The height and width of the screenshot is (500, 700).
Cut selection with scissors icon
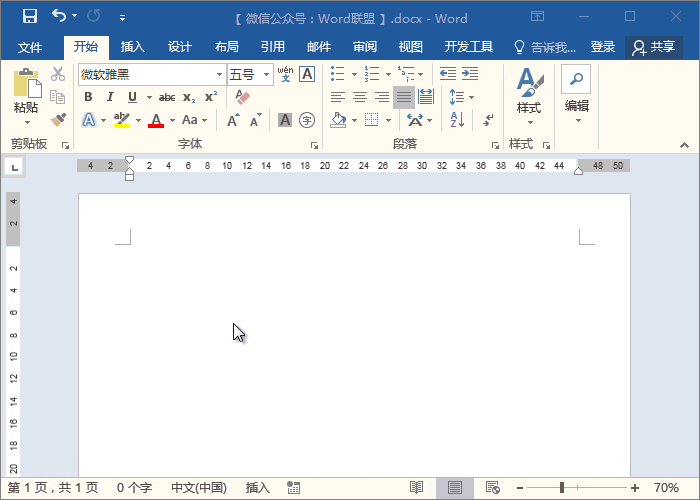coord(58,74)
